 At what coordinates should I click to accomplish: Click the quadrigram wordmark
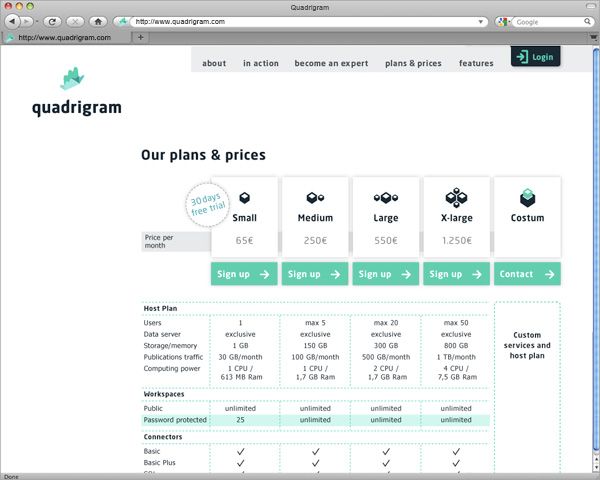coord(77,108)
